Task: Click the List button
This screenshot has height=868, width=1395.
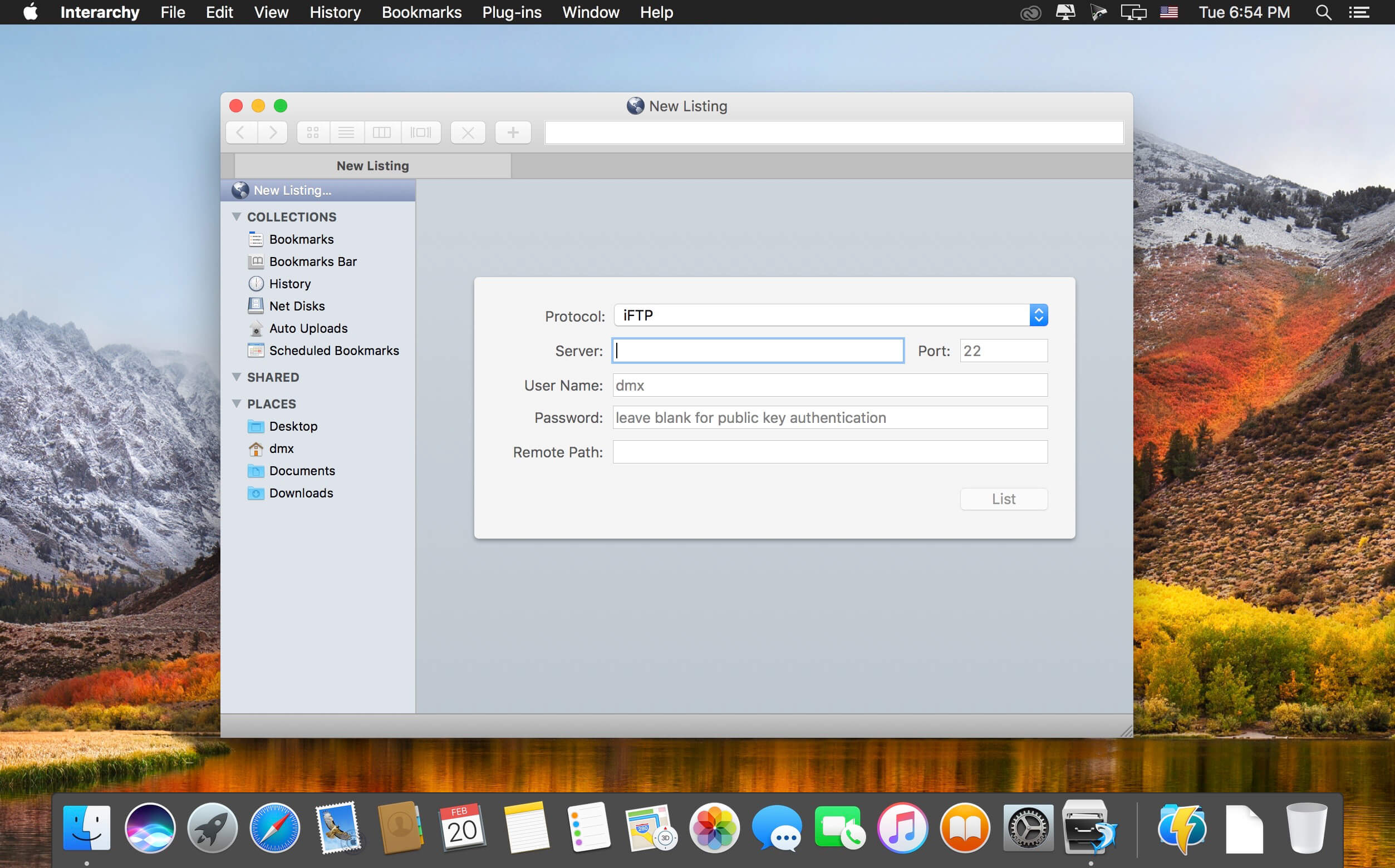Action: [x=1004, y=499]
